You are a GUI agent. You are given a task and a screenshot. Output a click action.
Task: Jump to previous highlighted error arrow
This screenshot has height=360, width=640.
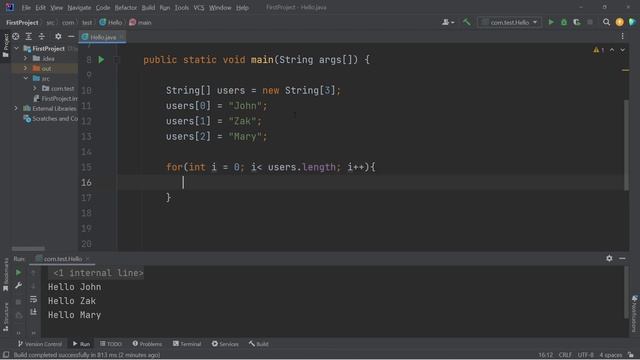click(612, 50)
